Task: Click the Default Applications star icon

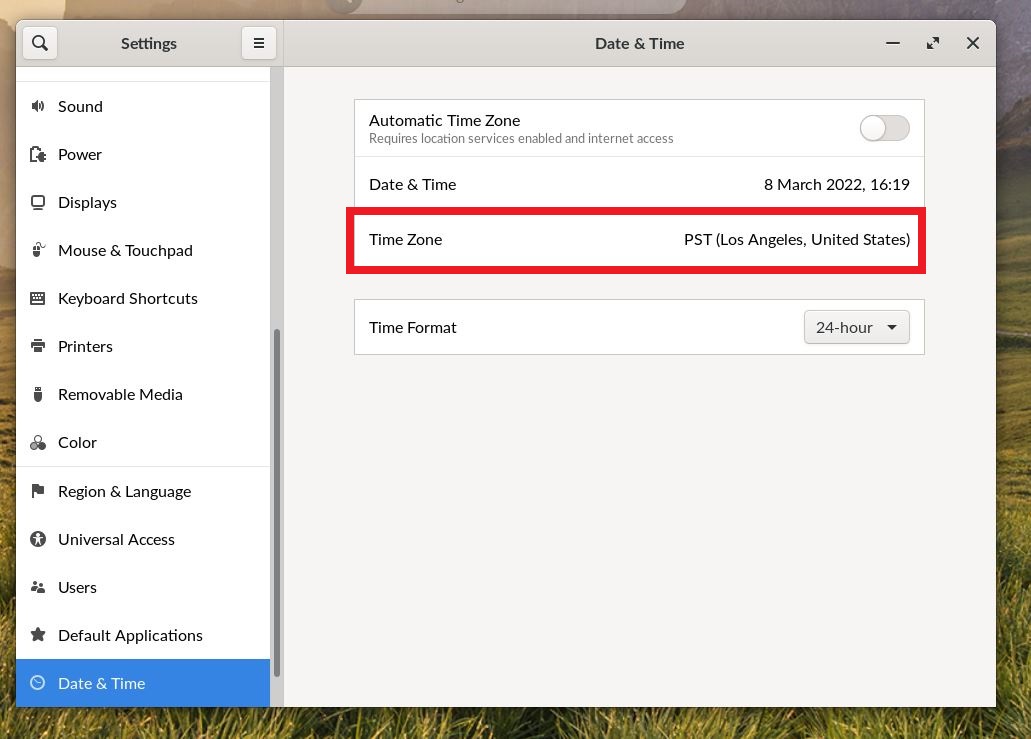Action: (38, 634)
